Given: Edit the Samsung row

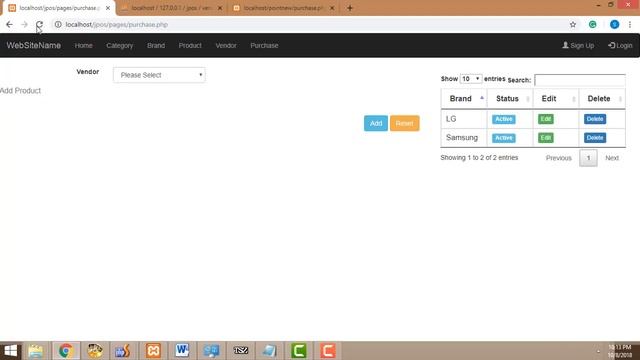Looking at the screenshot, I should click(546, 138).
